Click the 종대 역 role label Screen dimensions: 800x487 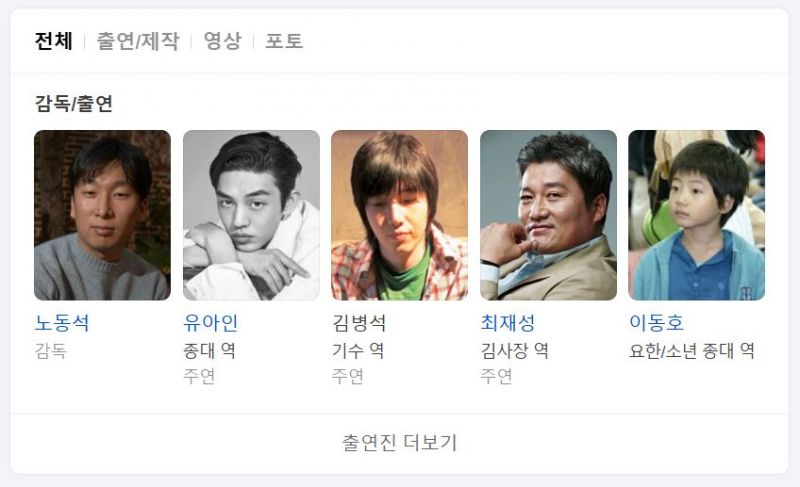tap(209, 351)
